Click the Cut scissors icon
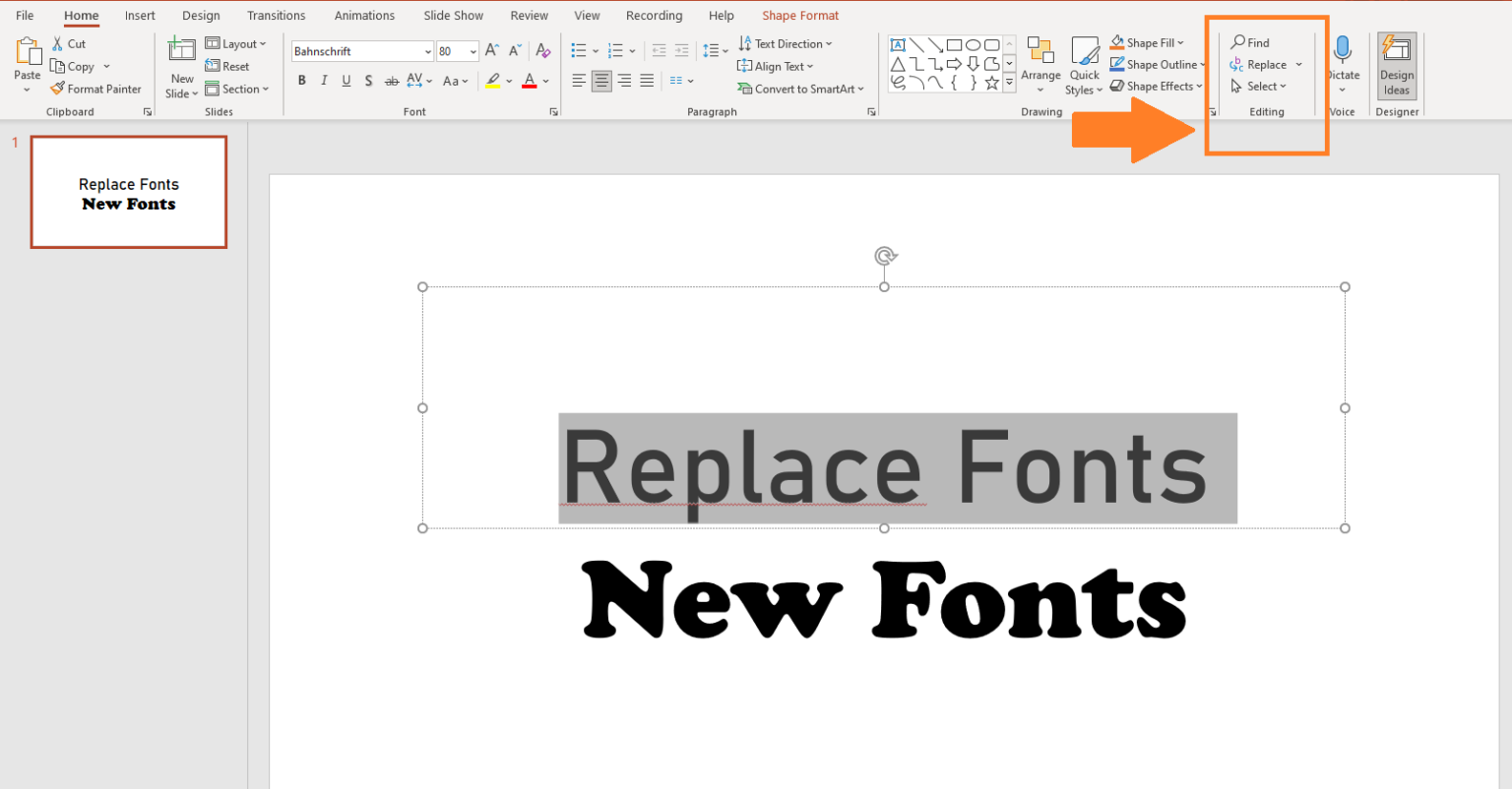The image size is (1512, 789). pos(58,43)
